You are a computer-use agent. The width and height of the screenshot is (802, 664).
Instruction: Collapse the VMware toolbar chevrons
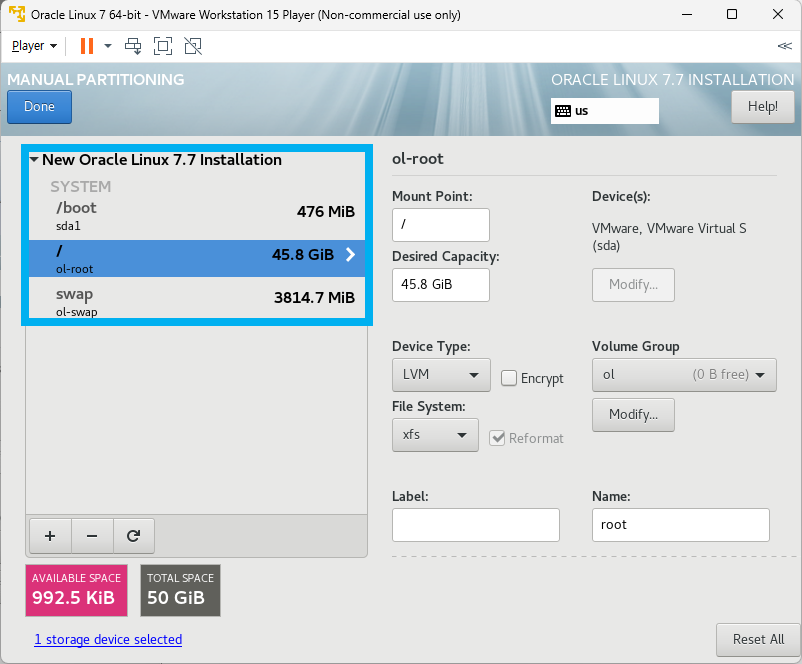[x=784, y=46]
